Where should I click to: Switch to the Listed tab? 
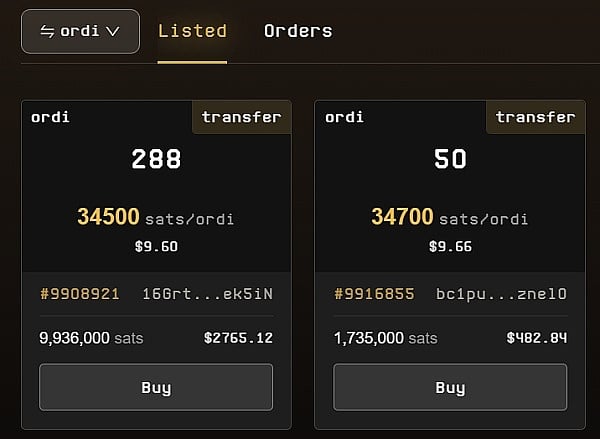tap(192, 31)
